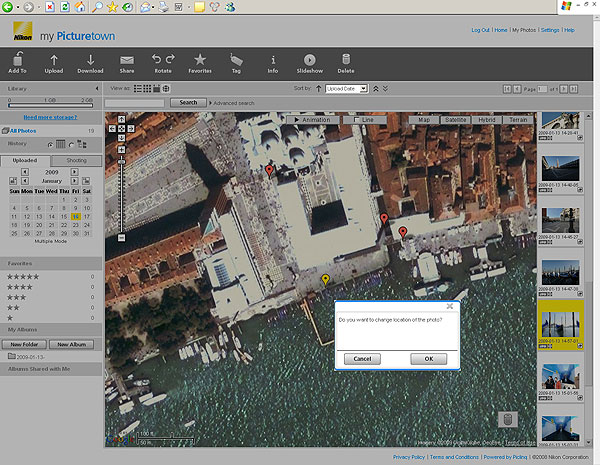Go to next year in calendar
The image size is (600, 465).
75,172
